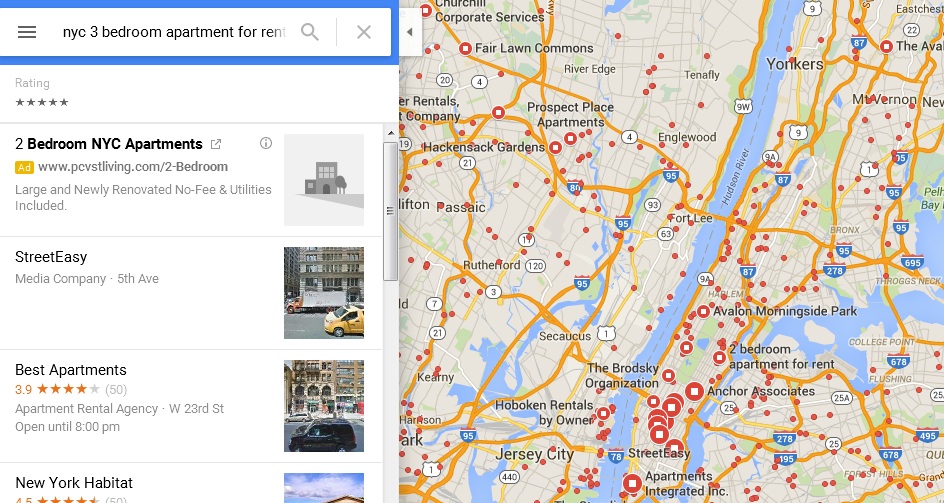Click the Fair Lawn Commons map marker

465,48
